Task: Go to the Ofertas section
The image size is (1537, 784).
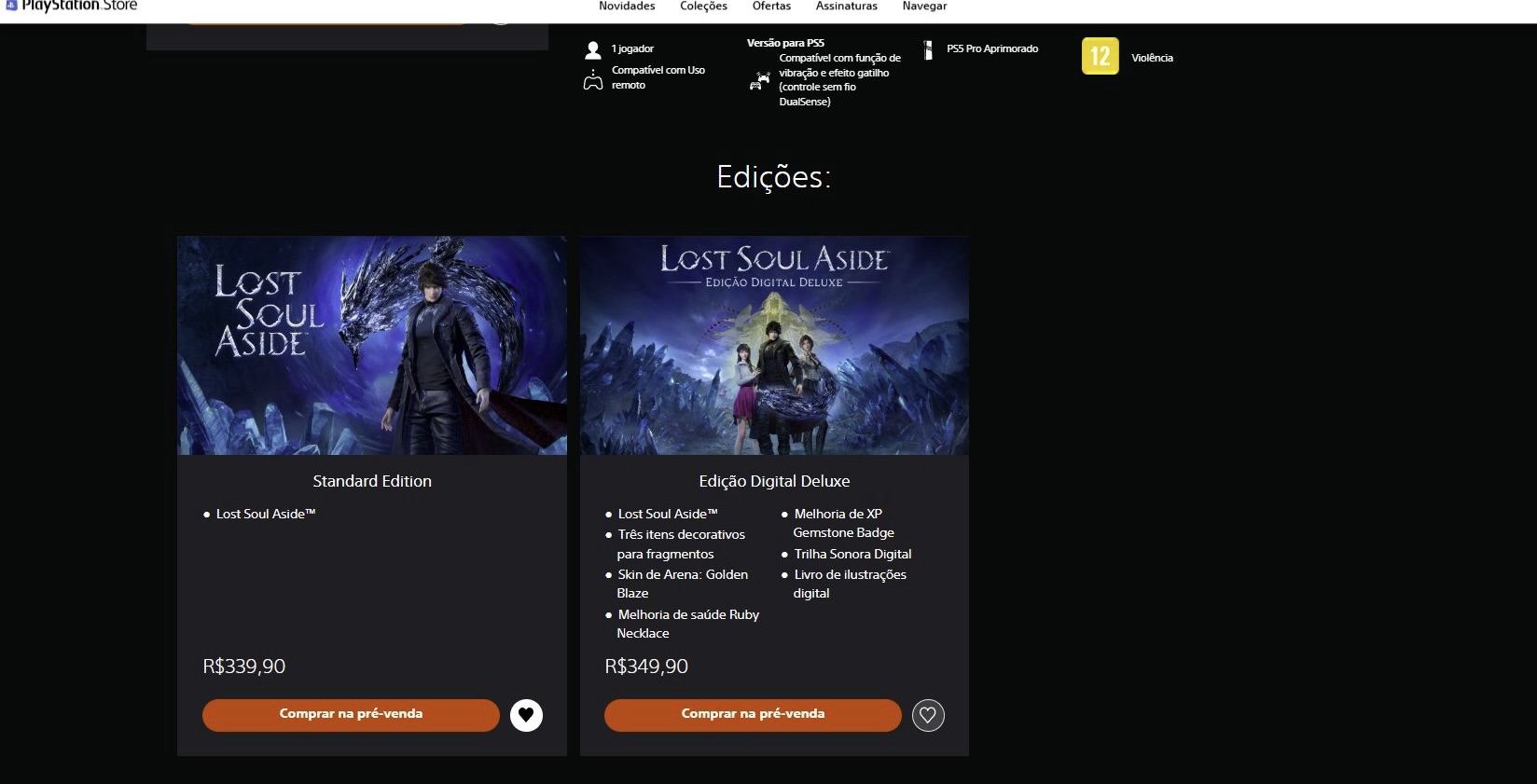Action: pos(771,7)
